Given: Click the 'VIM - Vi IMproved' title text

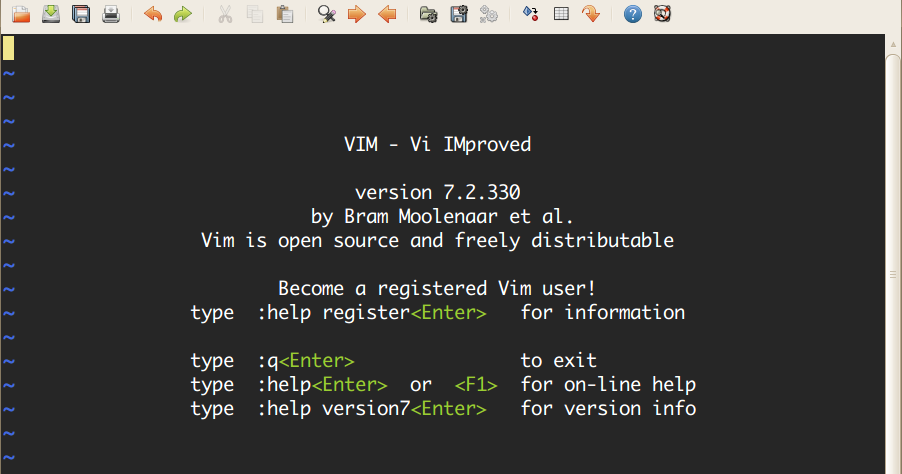Looking at the screenshot, I should point(437,144).
